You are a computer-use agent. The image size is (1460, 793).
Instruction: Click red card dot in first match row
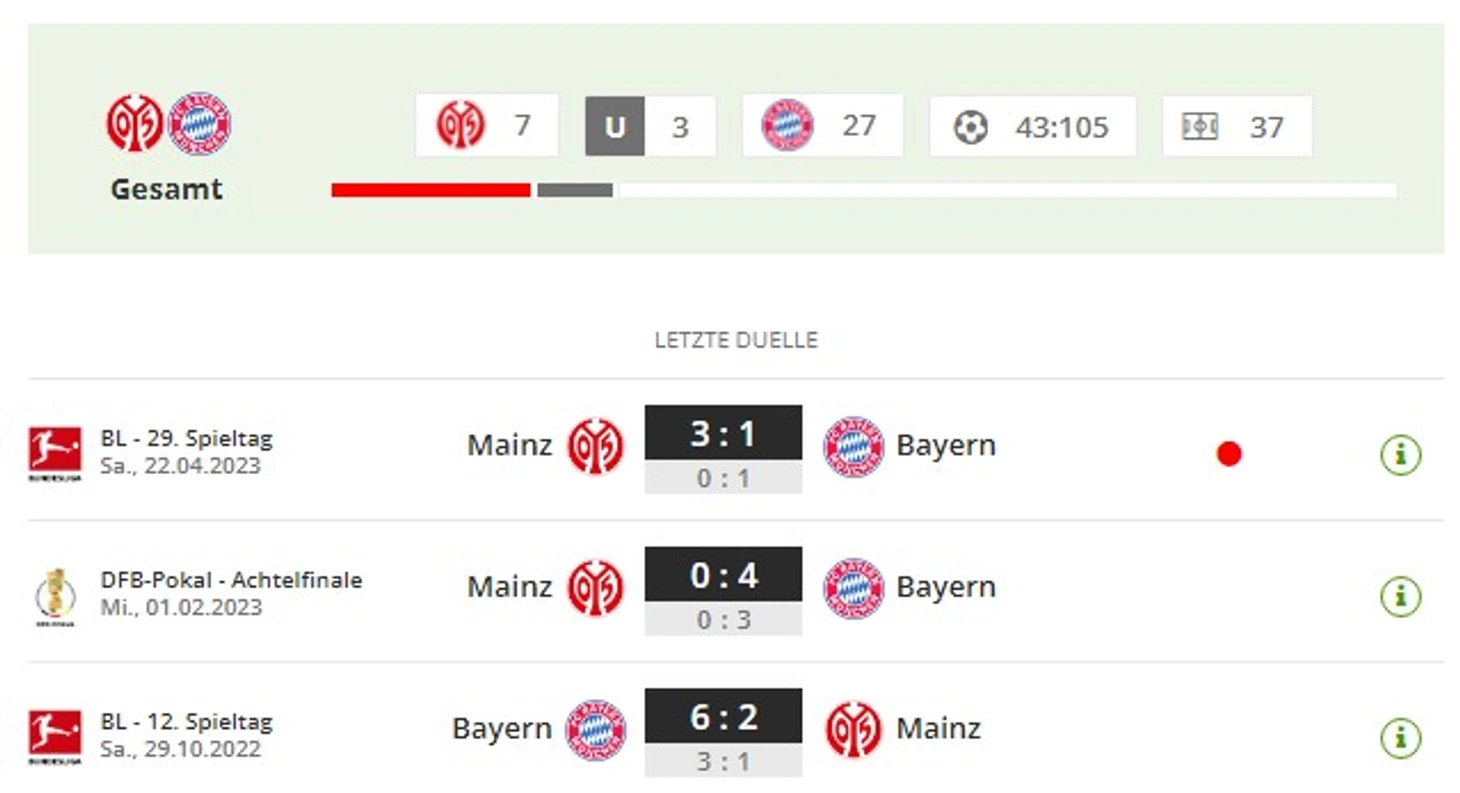coord(1229,454)
